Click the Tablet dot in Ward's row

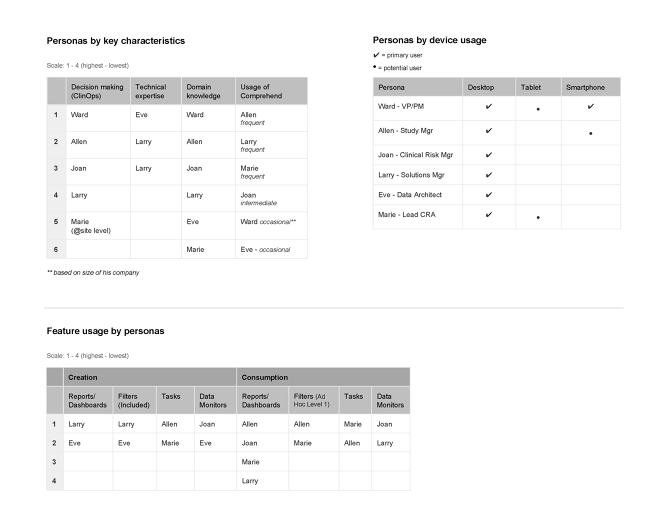point(538,108)
